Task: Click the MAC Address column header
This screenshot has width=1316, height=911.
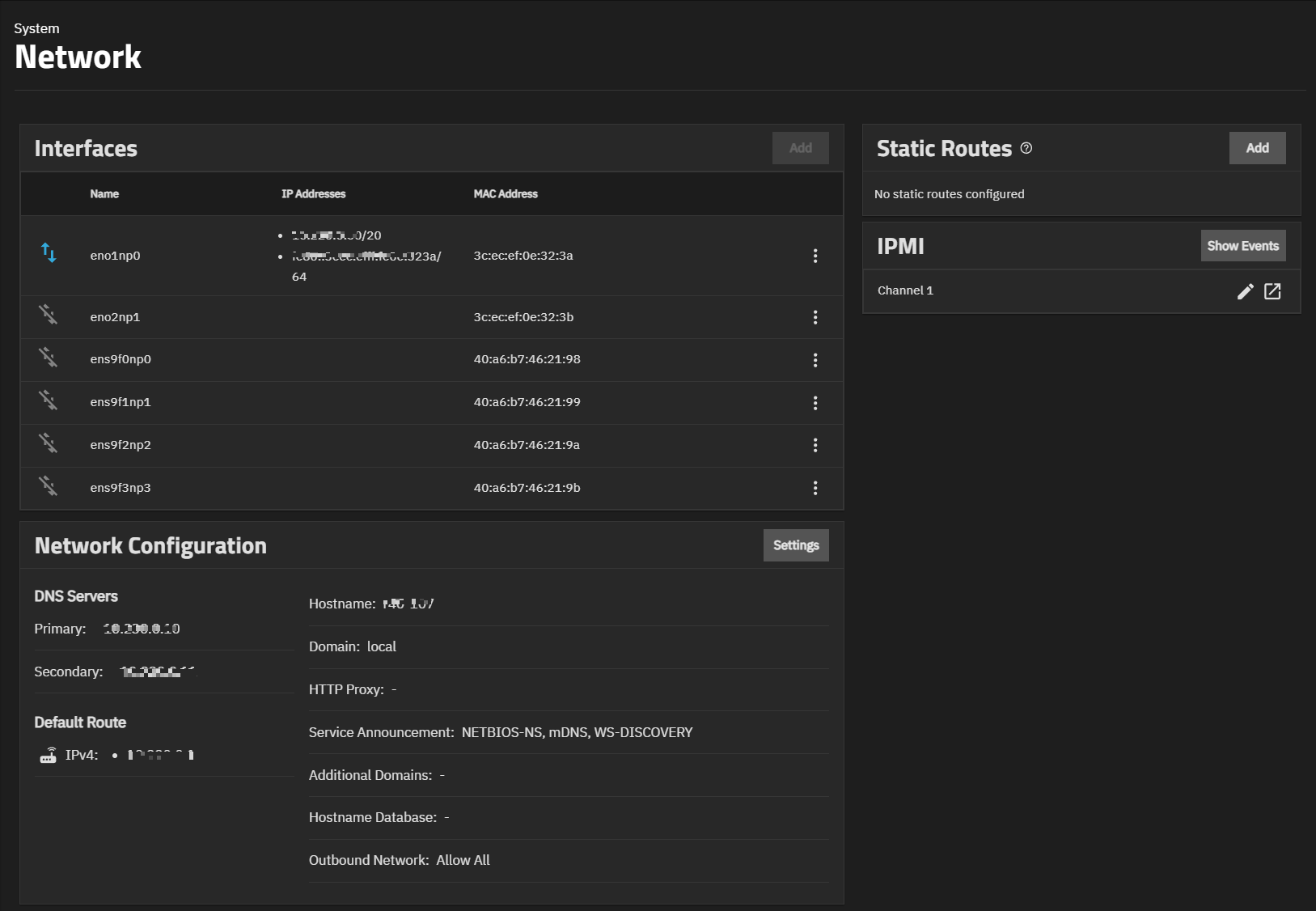Action: [x=506, y=194]
